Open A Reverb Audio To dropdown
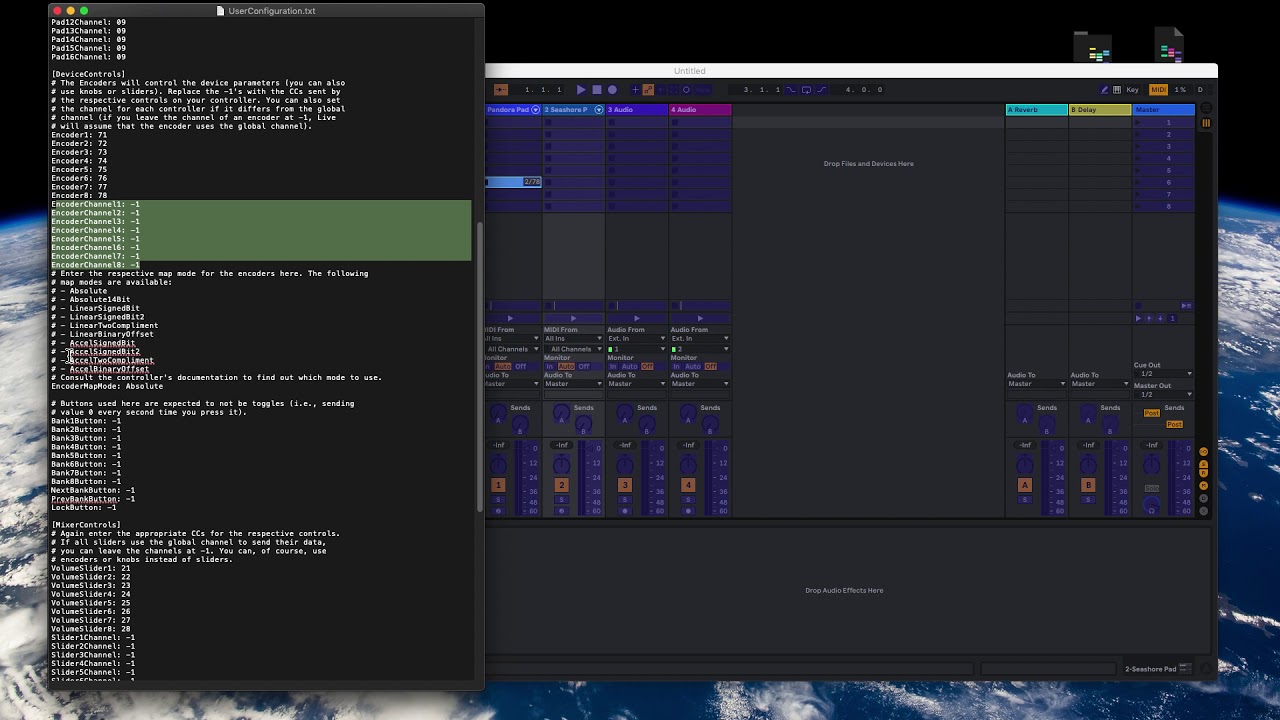This screenshot has width=1280, height=720. (x=1036, y=384)
